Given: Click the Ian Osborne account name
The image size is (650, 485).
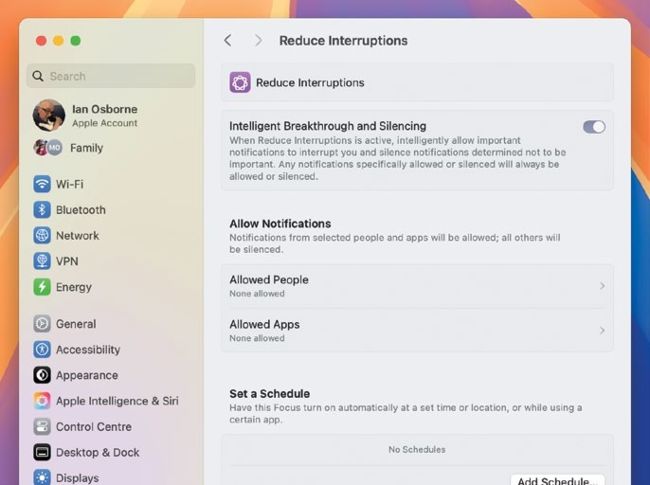Looking at the screenshot, I should pos(105,109).
